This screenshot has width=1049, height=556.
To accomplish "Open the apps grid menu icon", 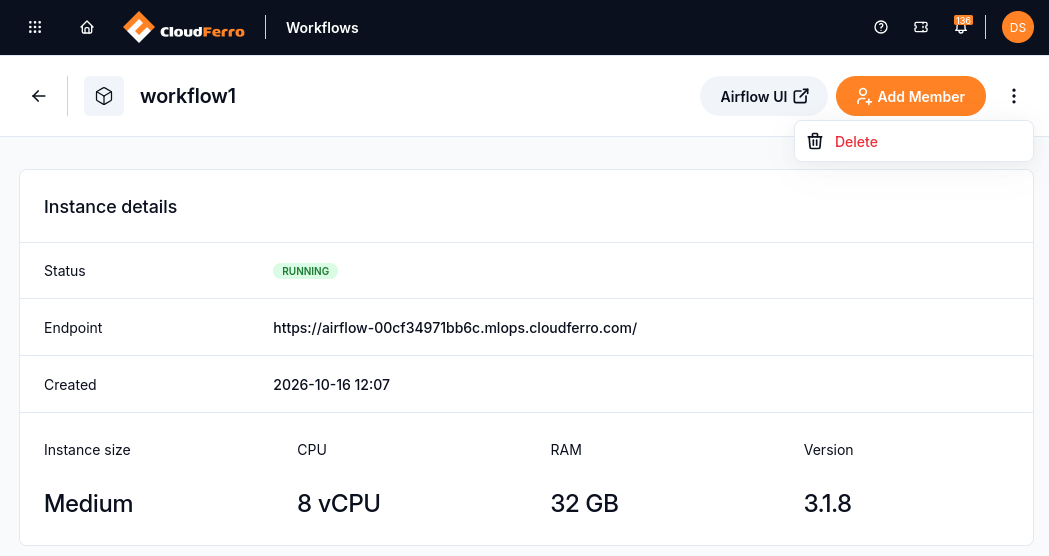I will click(35, 27).
